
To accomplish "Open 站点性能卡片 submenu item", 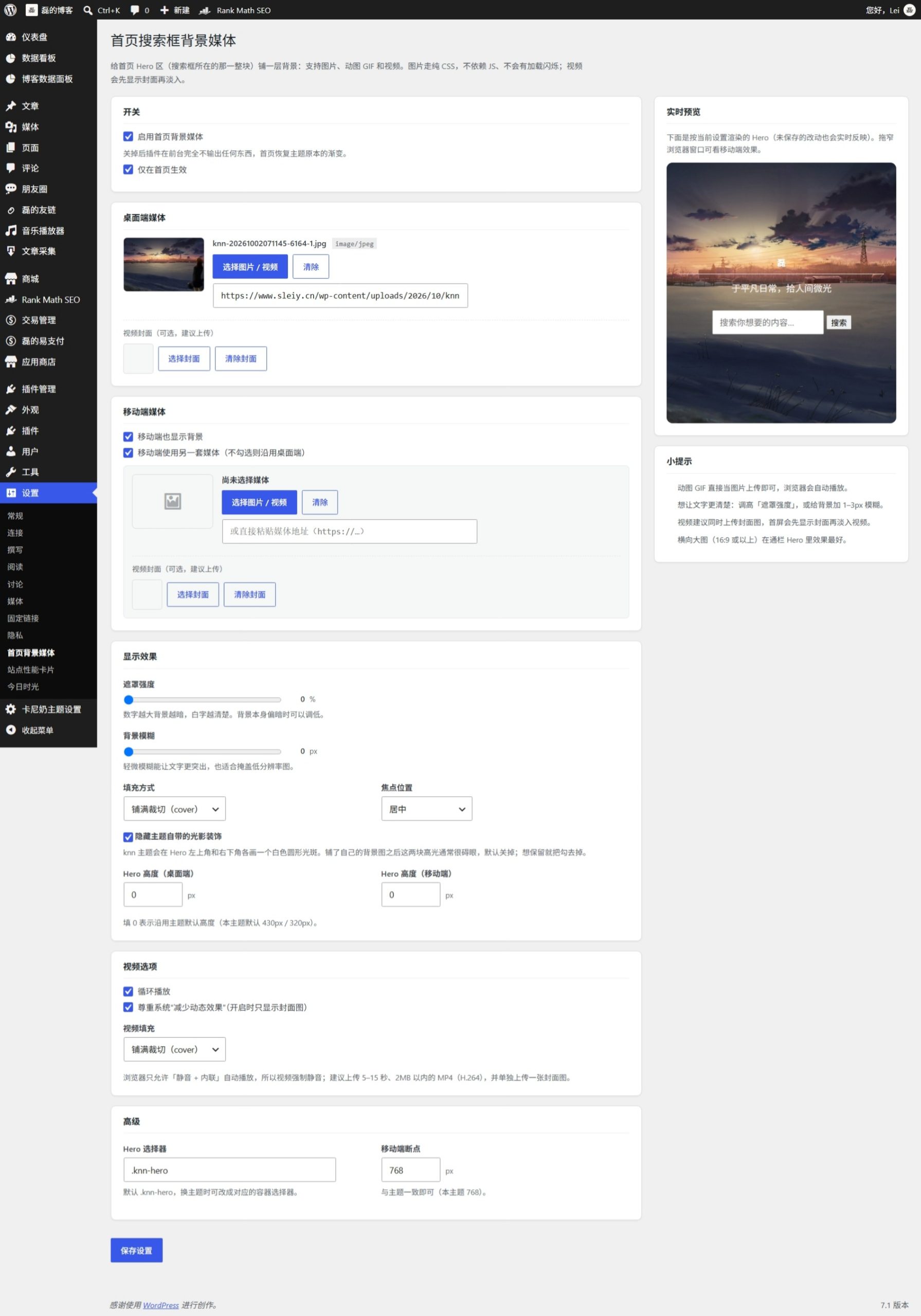I will (x=31, y=669).
